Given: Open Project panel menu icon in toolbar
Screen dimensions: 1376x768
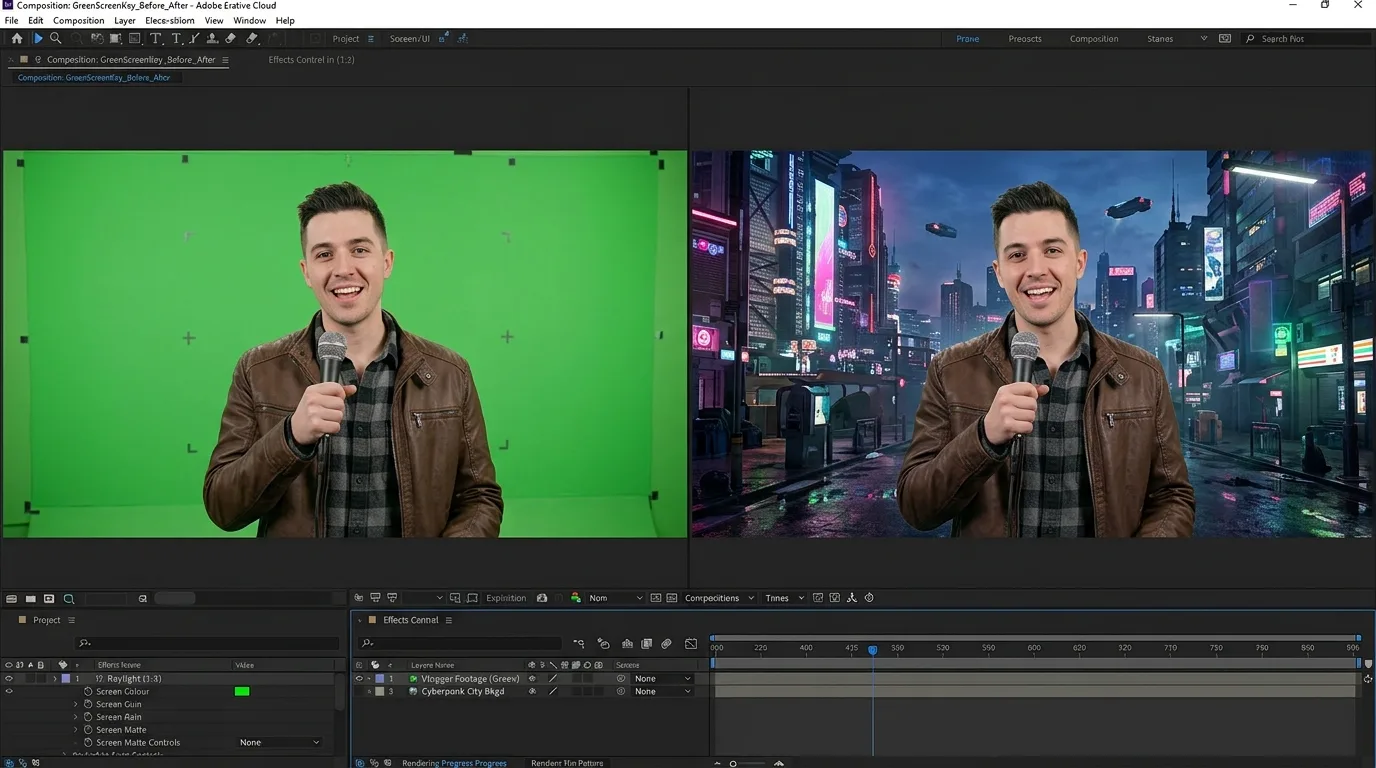Looking at the screenshot, I should point(371,39).
